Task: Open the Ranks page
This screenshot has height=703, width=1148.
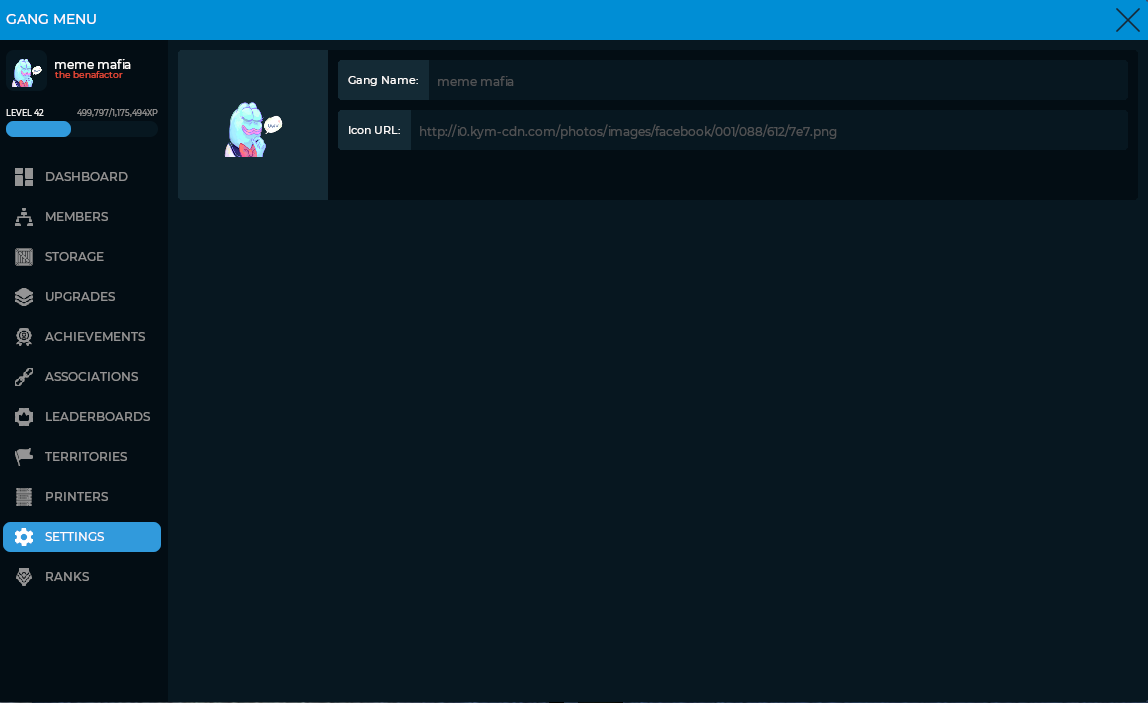Action: coord(82,576)
